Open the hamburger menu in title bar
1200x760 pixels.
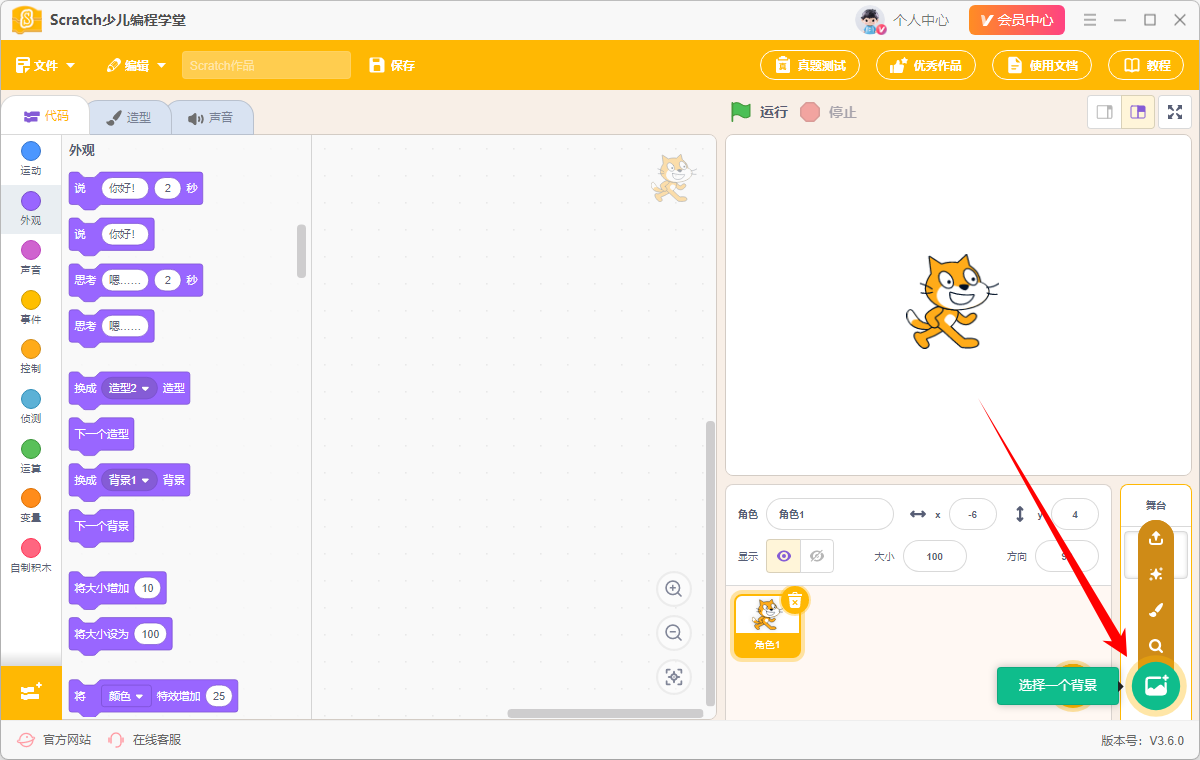pyautogui.click(x=1090, y=20)
